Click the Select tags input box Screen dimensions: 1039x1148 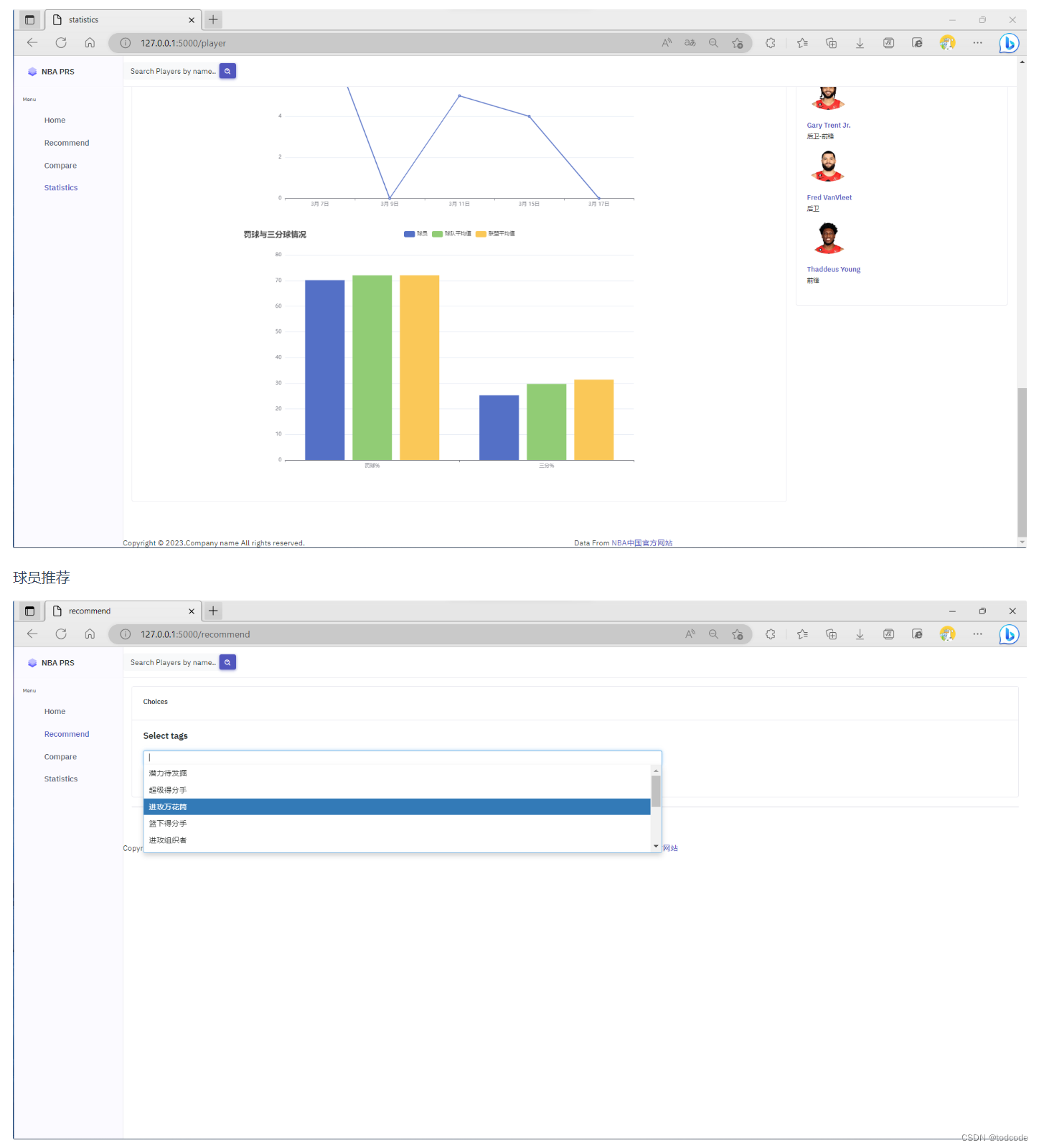403,758
